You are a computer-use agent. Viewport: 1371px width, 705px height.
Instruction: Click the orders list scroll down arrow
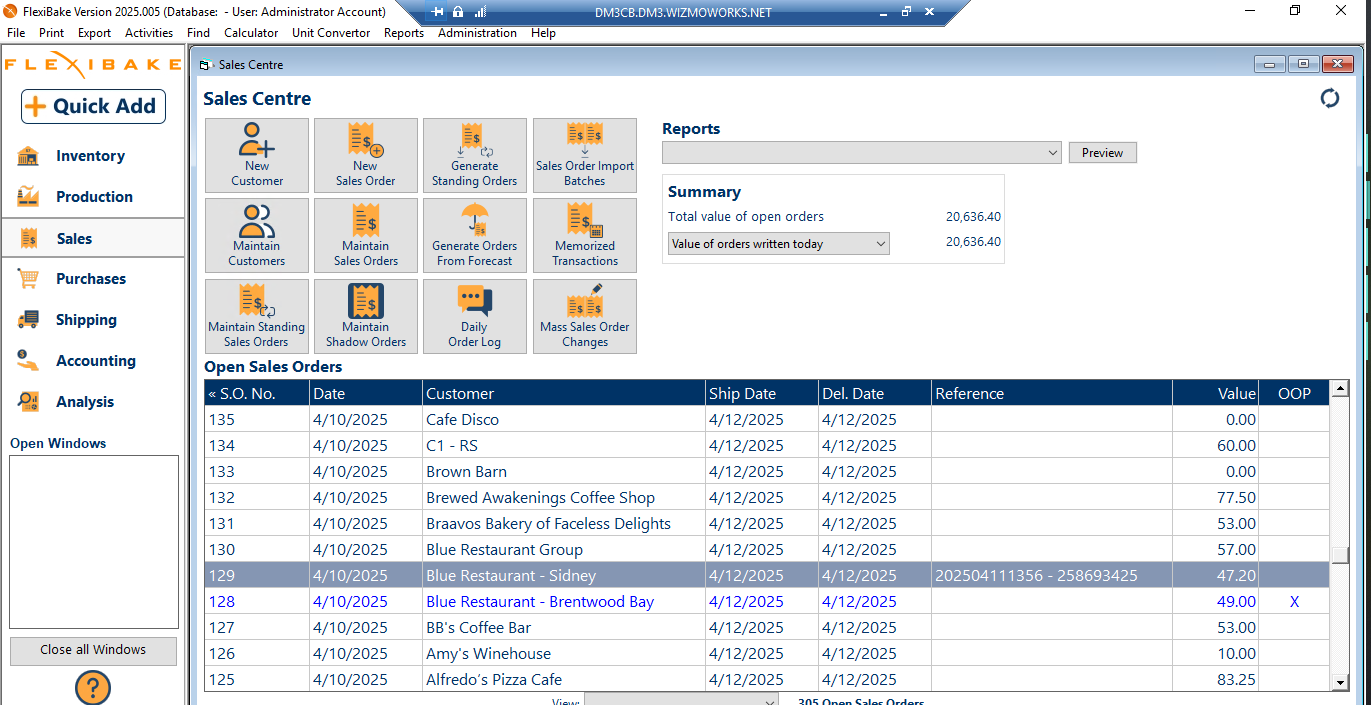(x=1340, y=682)
